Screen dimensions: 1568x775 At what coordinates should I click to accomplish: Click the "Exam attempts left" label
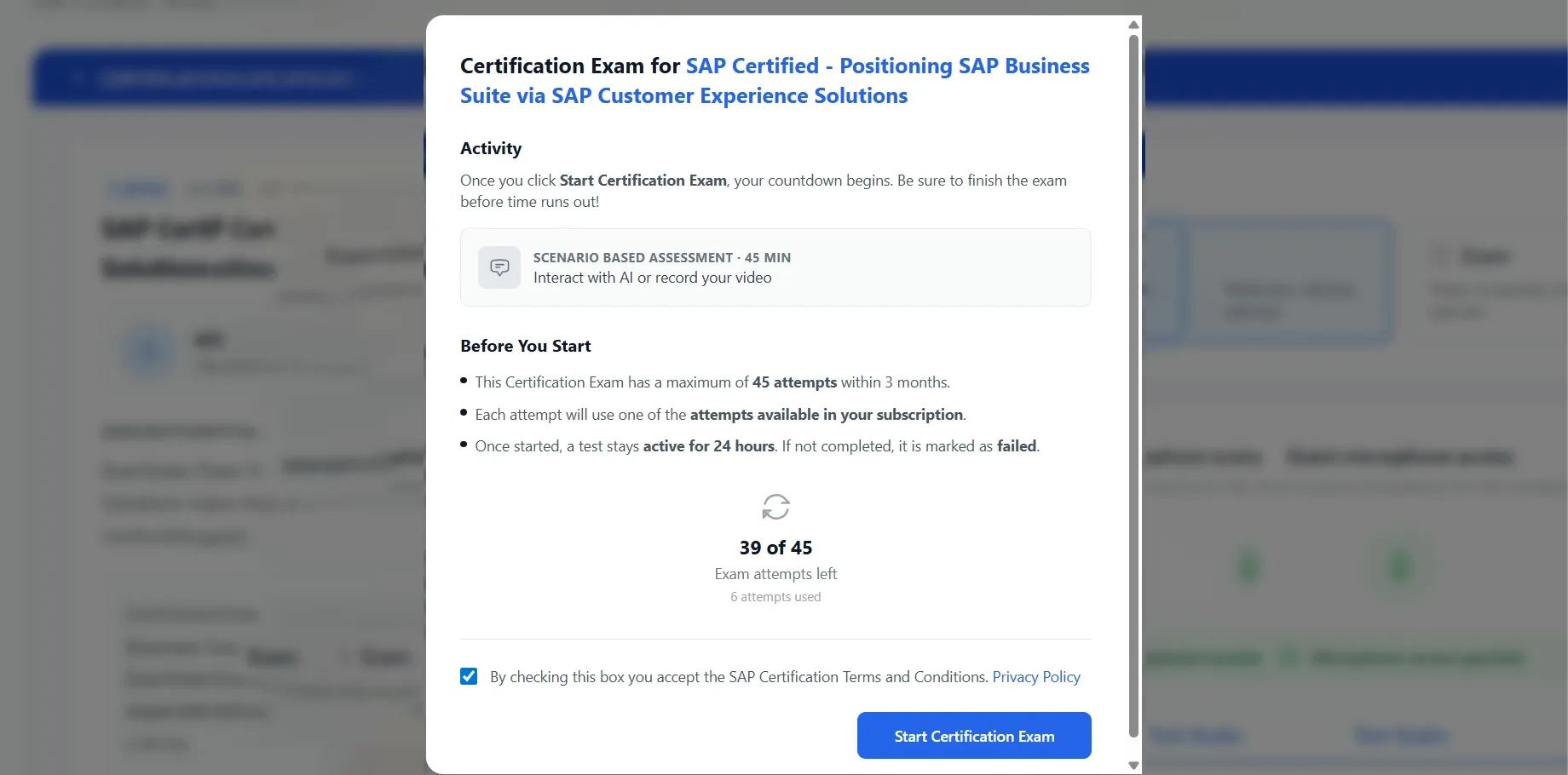(x=775, y=574)
